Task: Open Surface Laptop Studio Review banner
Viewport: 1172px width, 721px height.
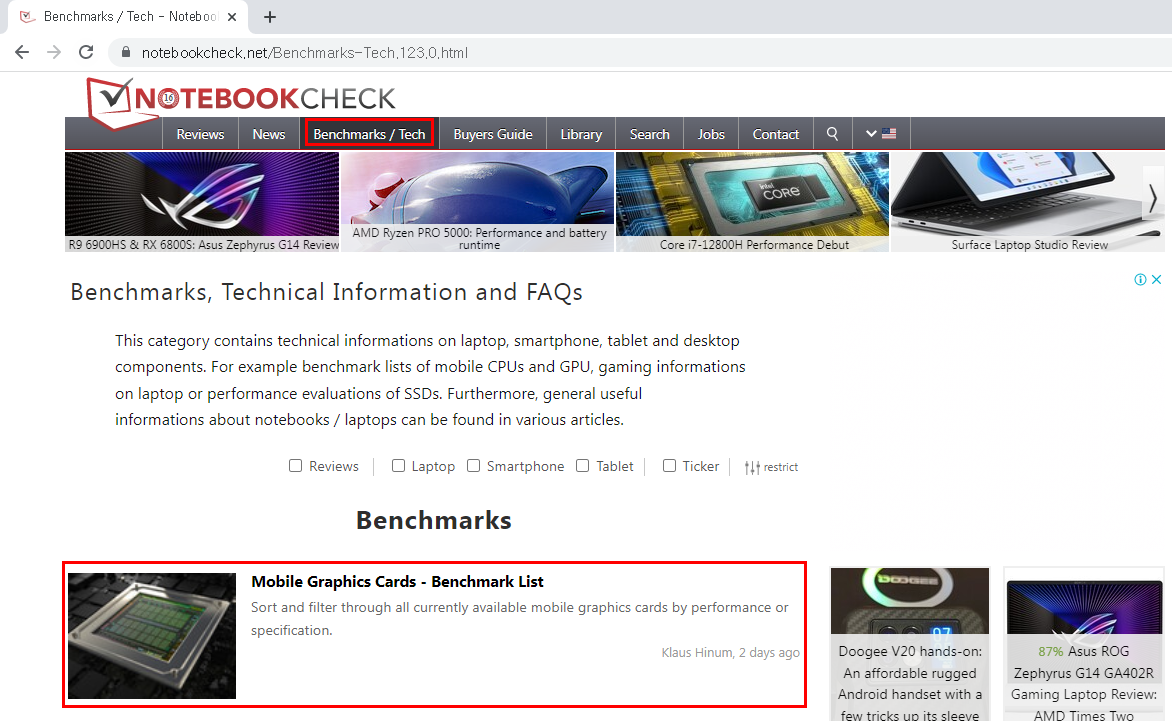Action: 1028,202
